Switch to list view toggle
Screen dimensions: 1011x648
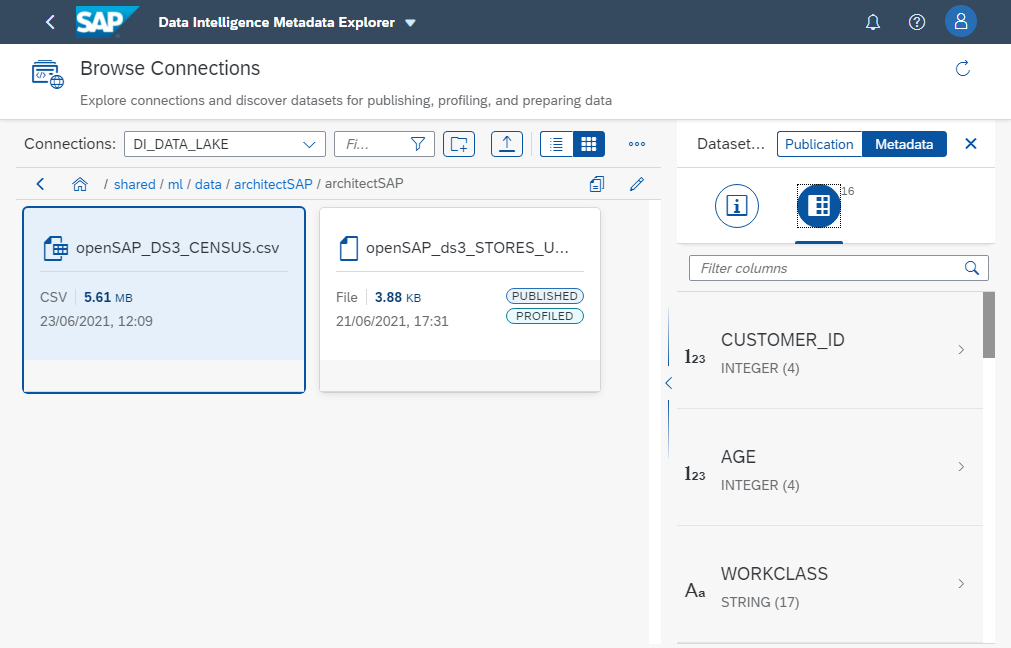557,144
